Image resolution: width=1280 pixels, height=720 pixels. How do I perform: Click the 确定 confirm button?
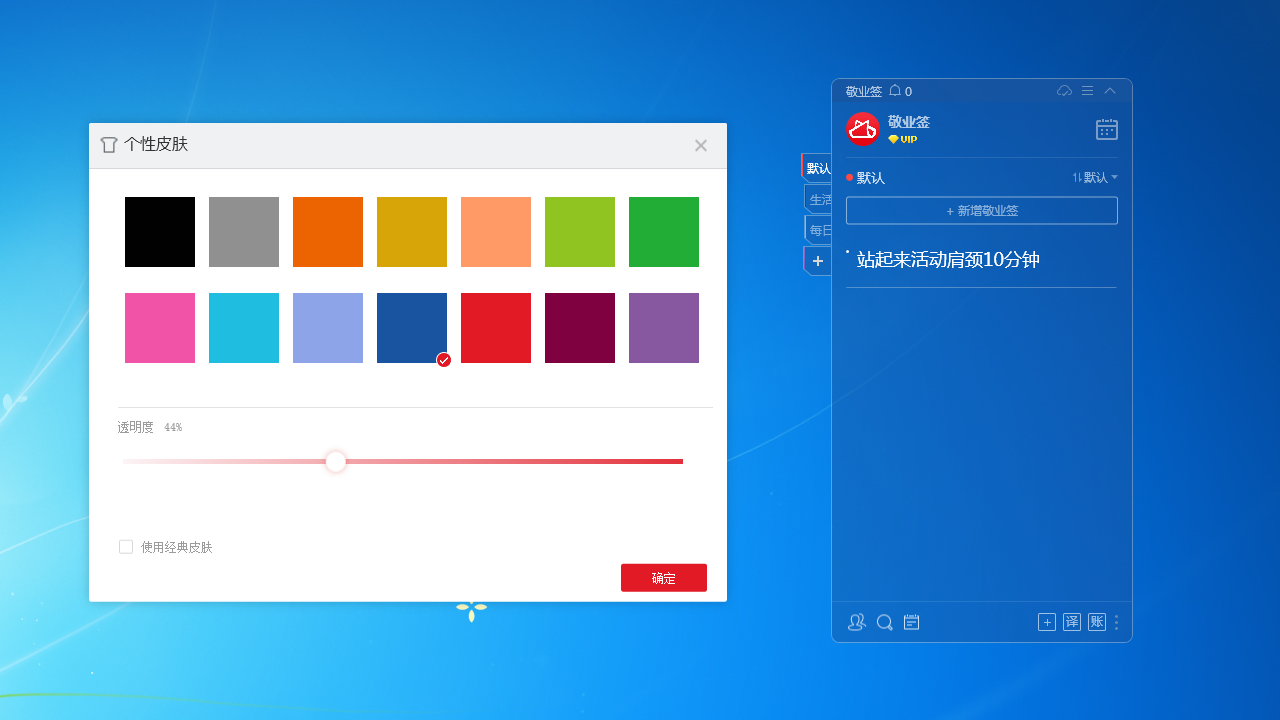click(x=663, y=577)
